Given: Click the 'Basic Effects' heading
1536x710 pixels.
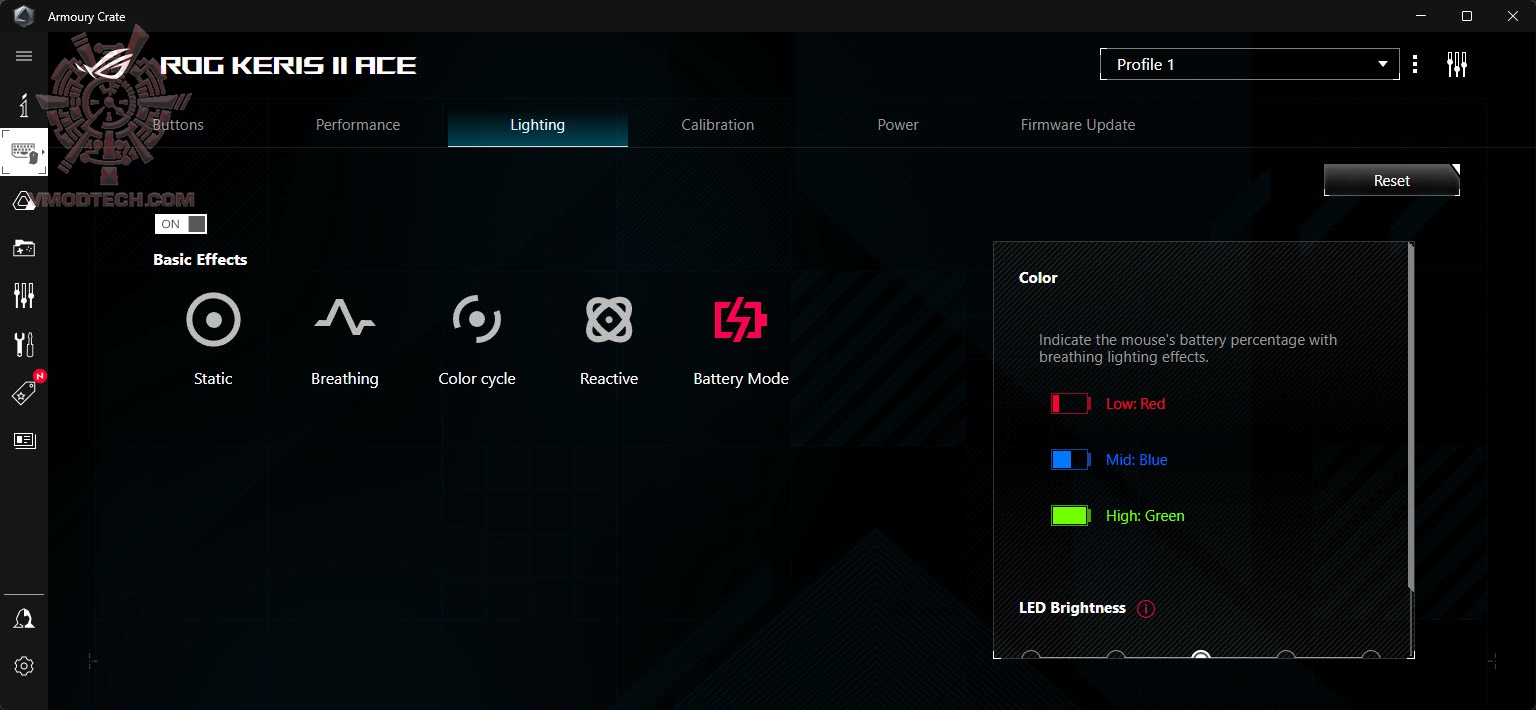Looking at the screenshot, I should [200, 259].
